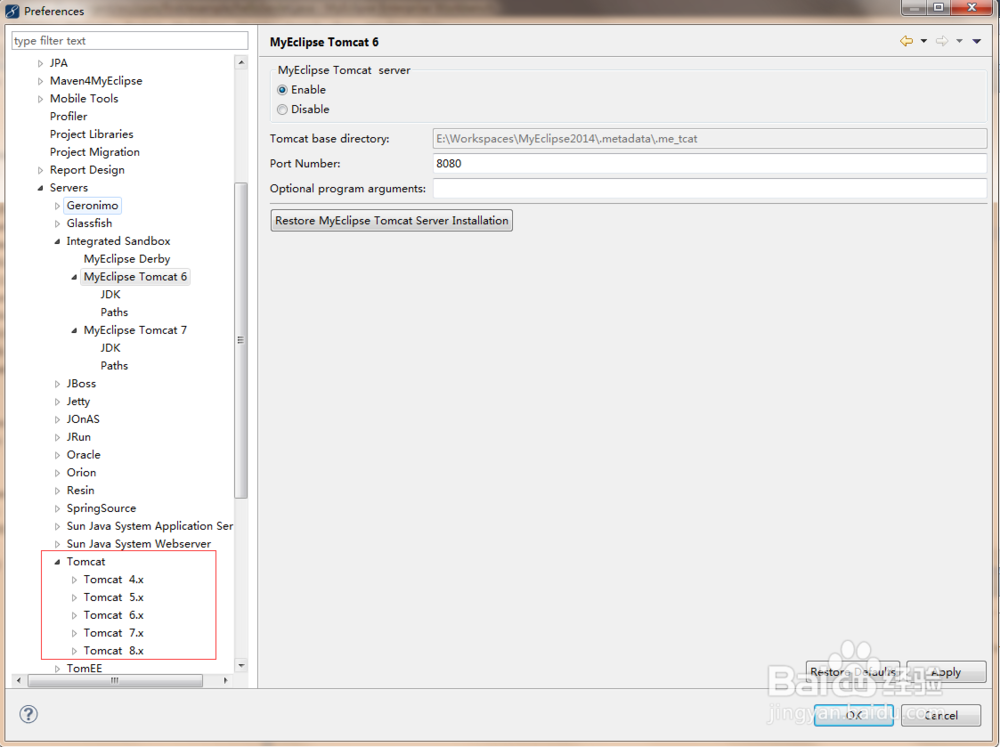Click the help question mark icon
This screenshot has width=1000, height=747.
(x=28, y=714)
